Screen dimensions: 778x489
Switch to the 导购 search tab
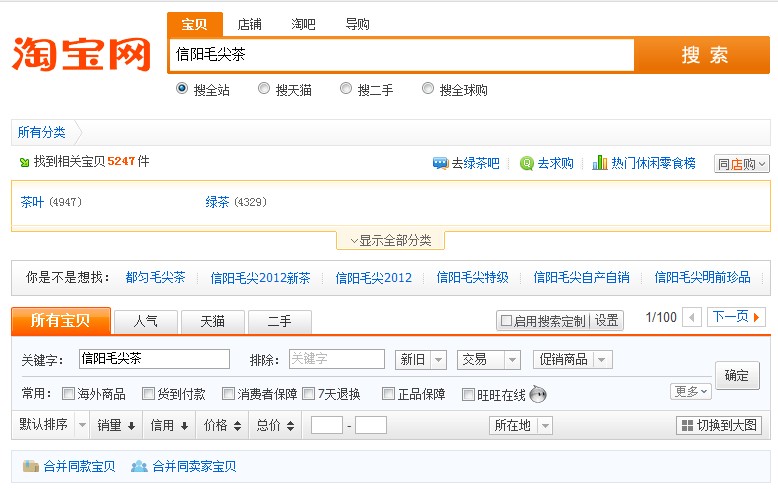coord(358,24)
